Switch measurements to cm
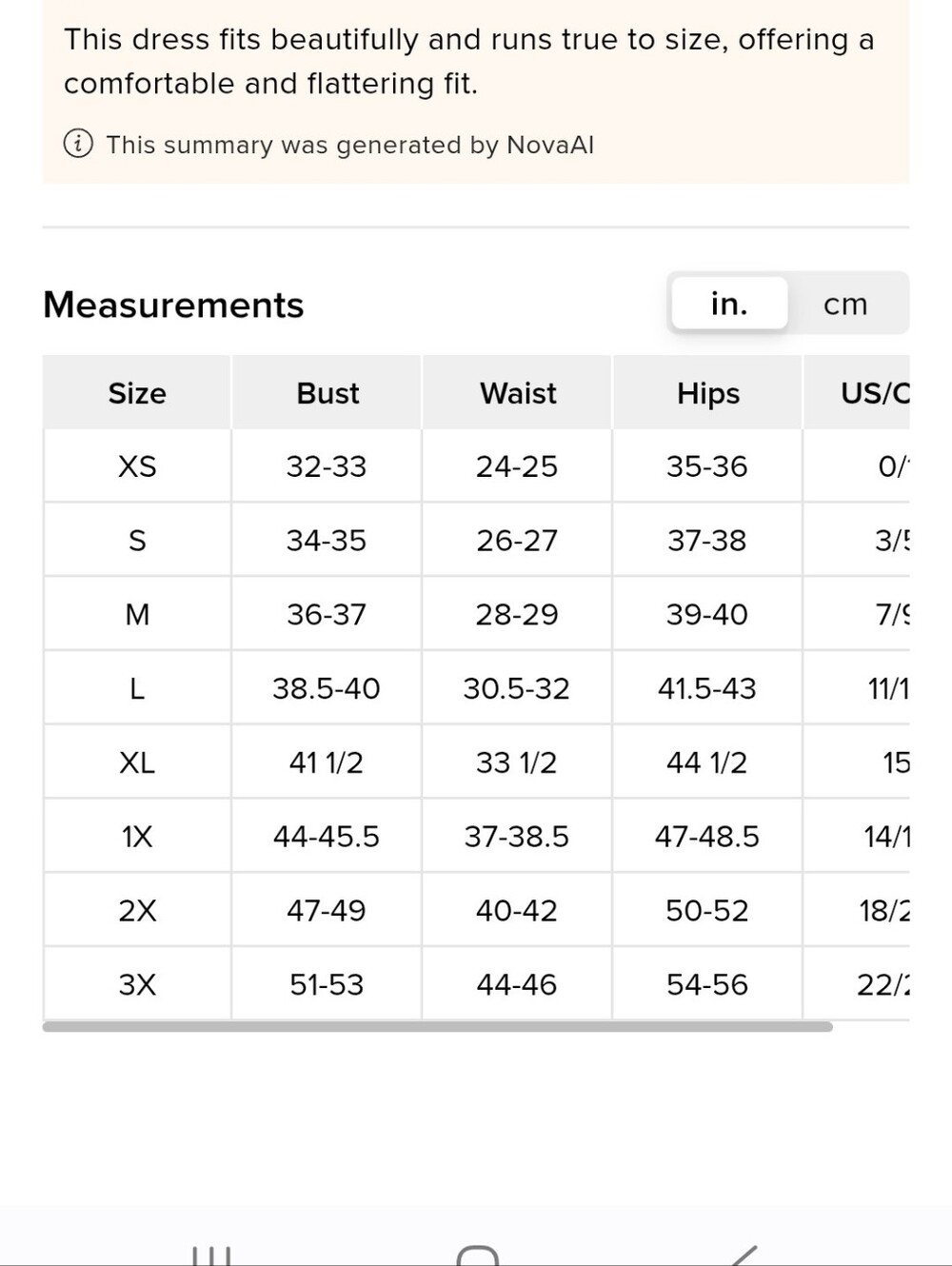 (x=845, y=304)
